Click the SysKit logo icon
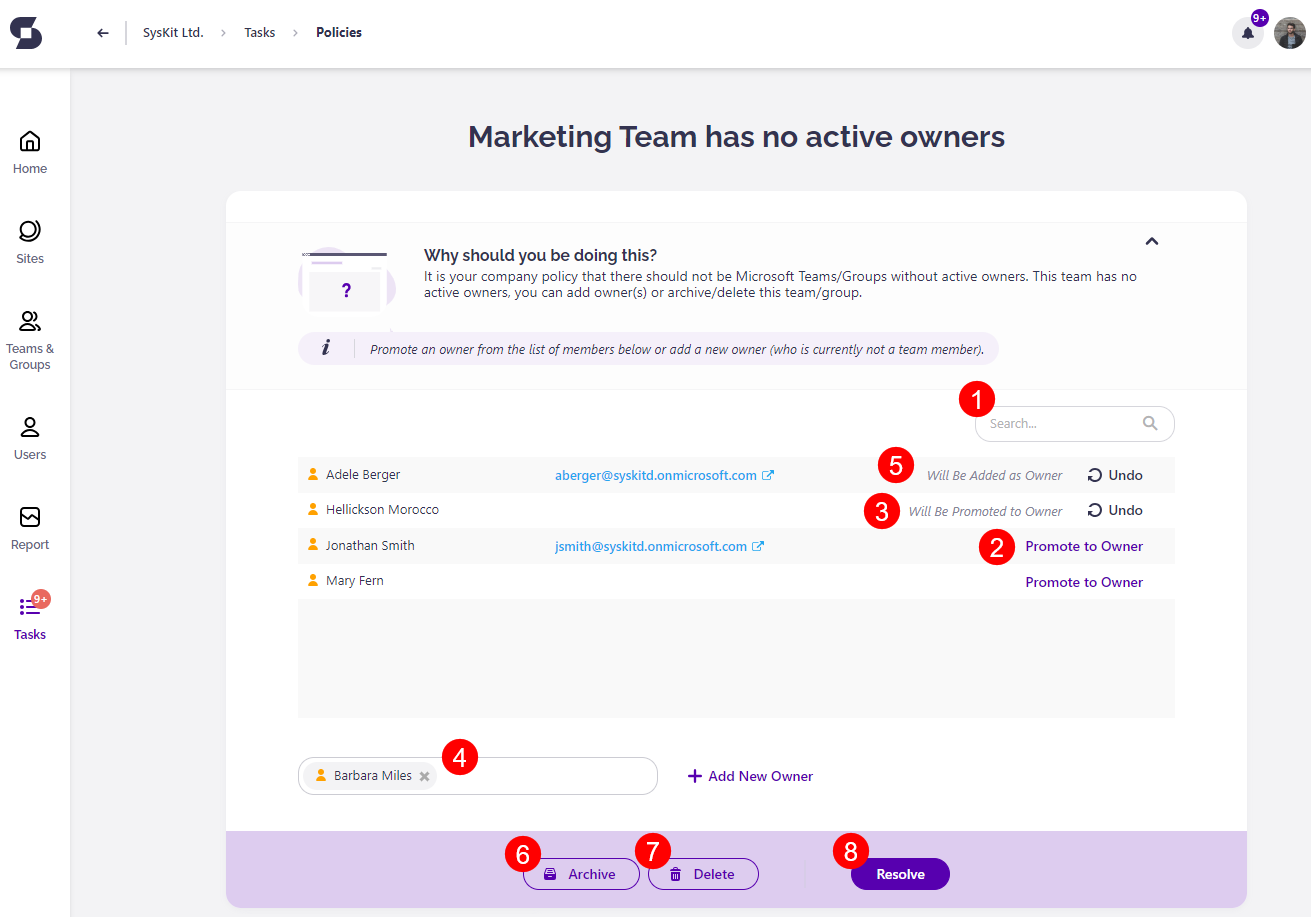1311x917 pixels. pos(26,33)
